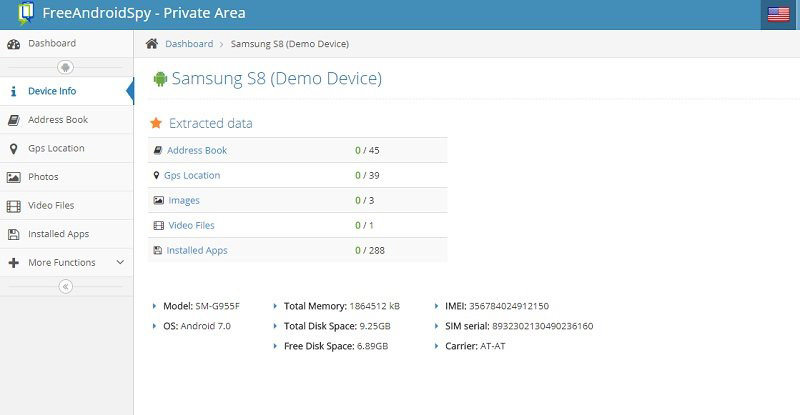Click the '0 / 3' Images count
Screen dimensions: 800x415
click(x=365, y=200)
